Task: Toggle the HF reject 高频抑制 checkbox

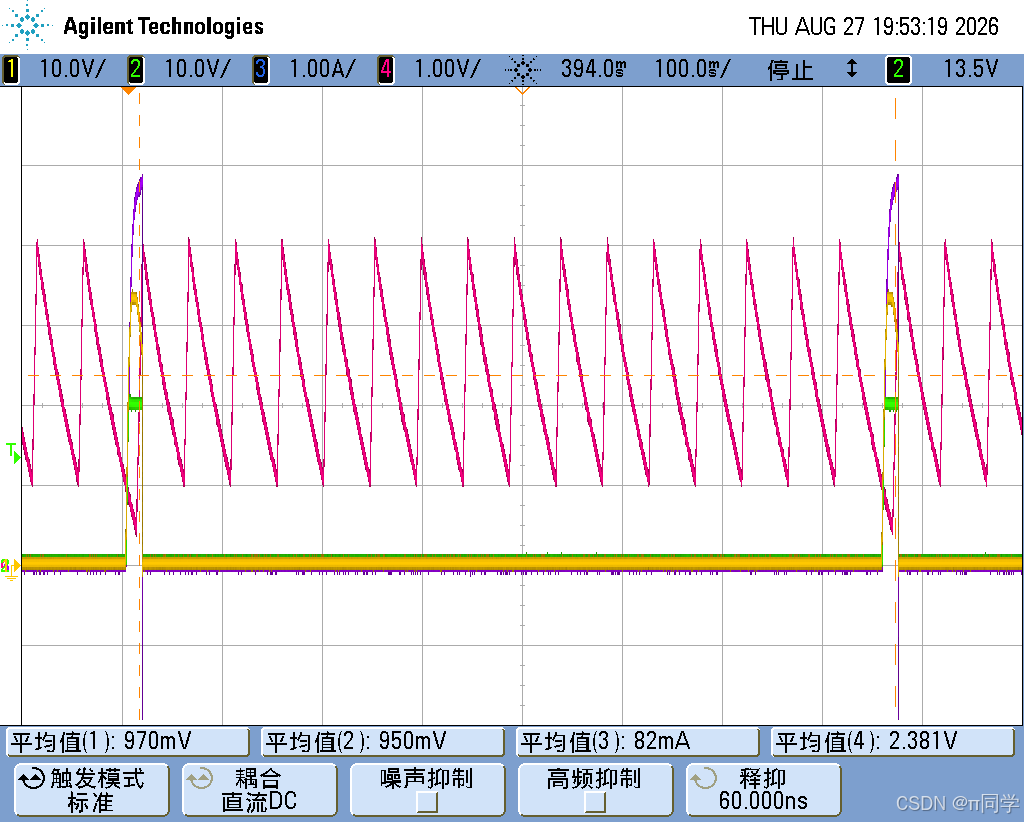Action: (x=594, y=801)
